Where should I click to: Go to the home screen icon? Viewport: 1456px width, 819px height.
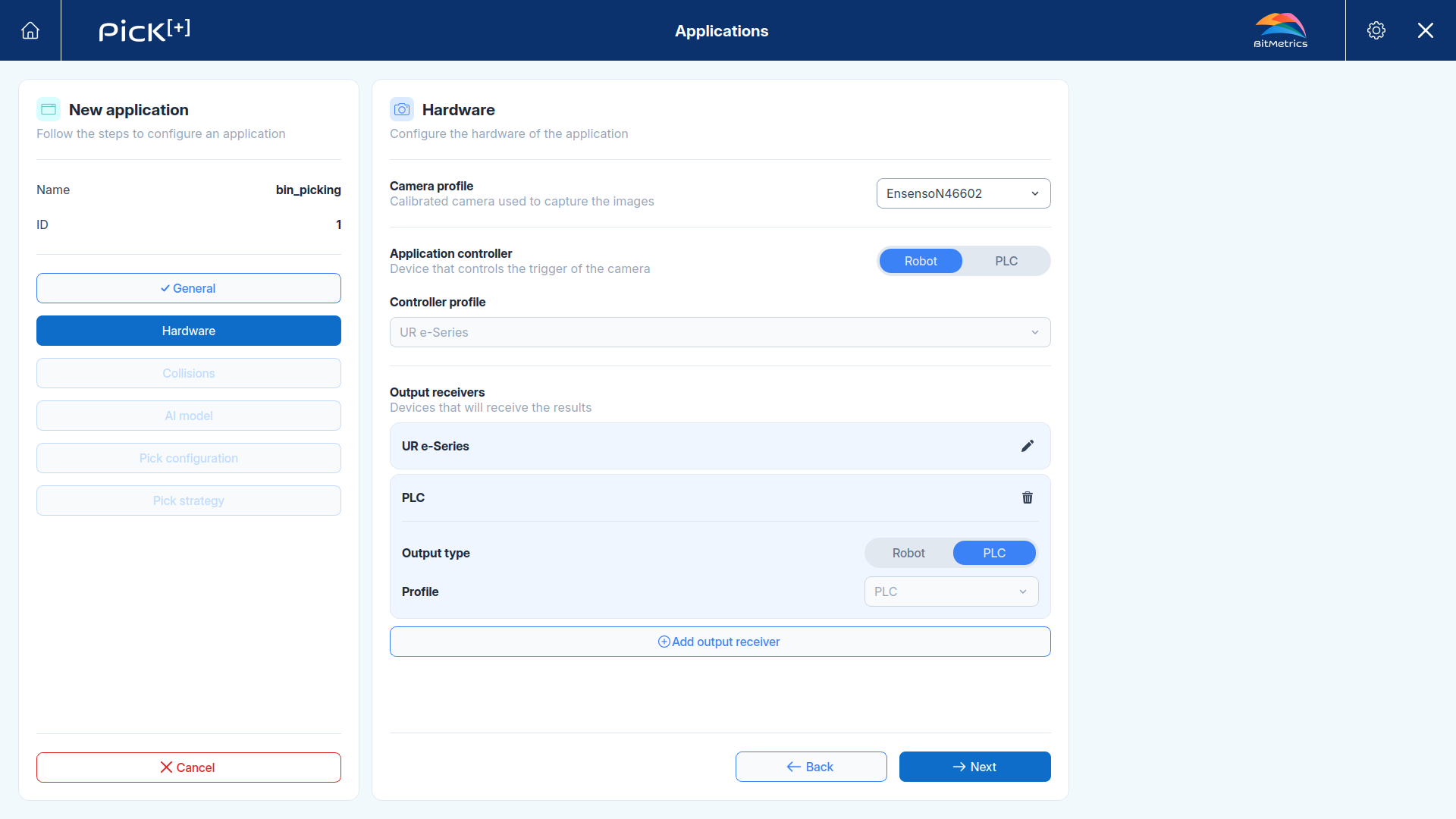pos(30,30)
